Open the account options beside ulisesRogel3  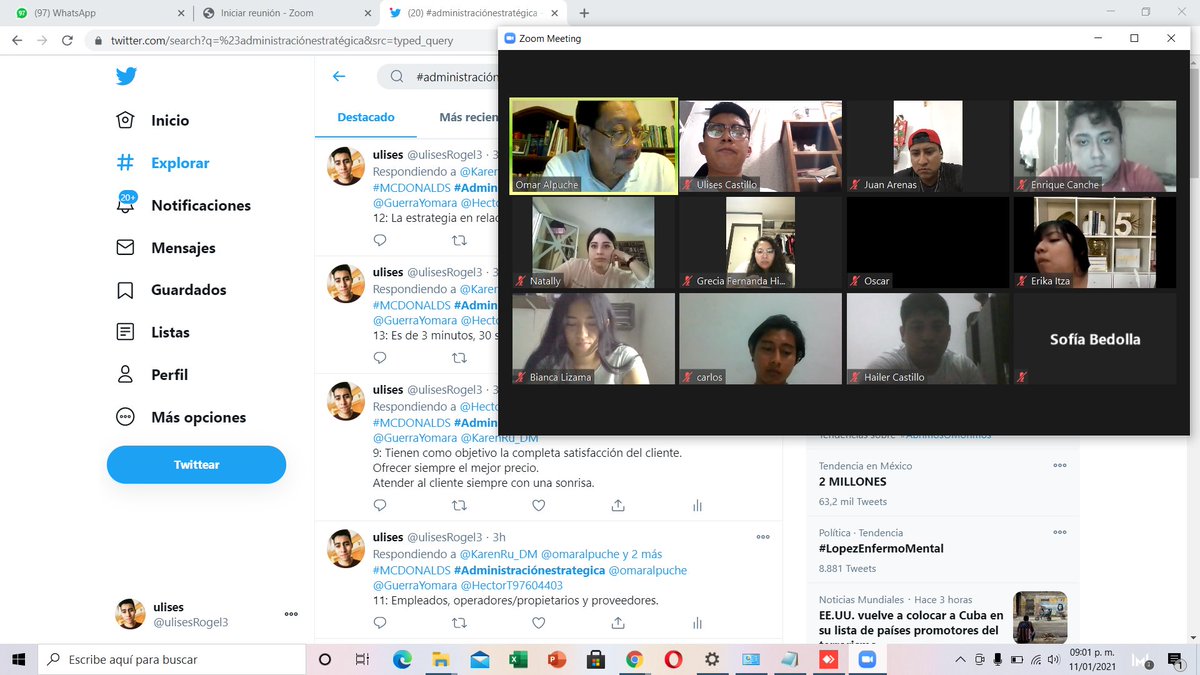pyautogui.click(x=290, y=615)
